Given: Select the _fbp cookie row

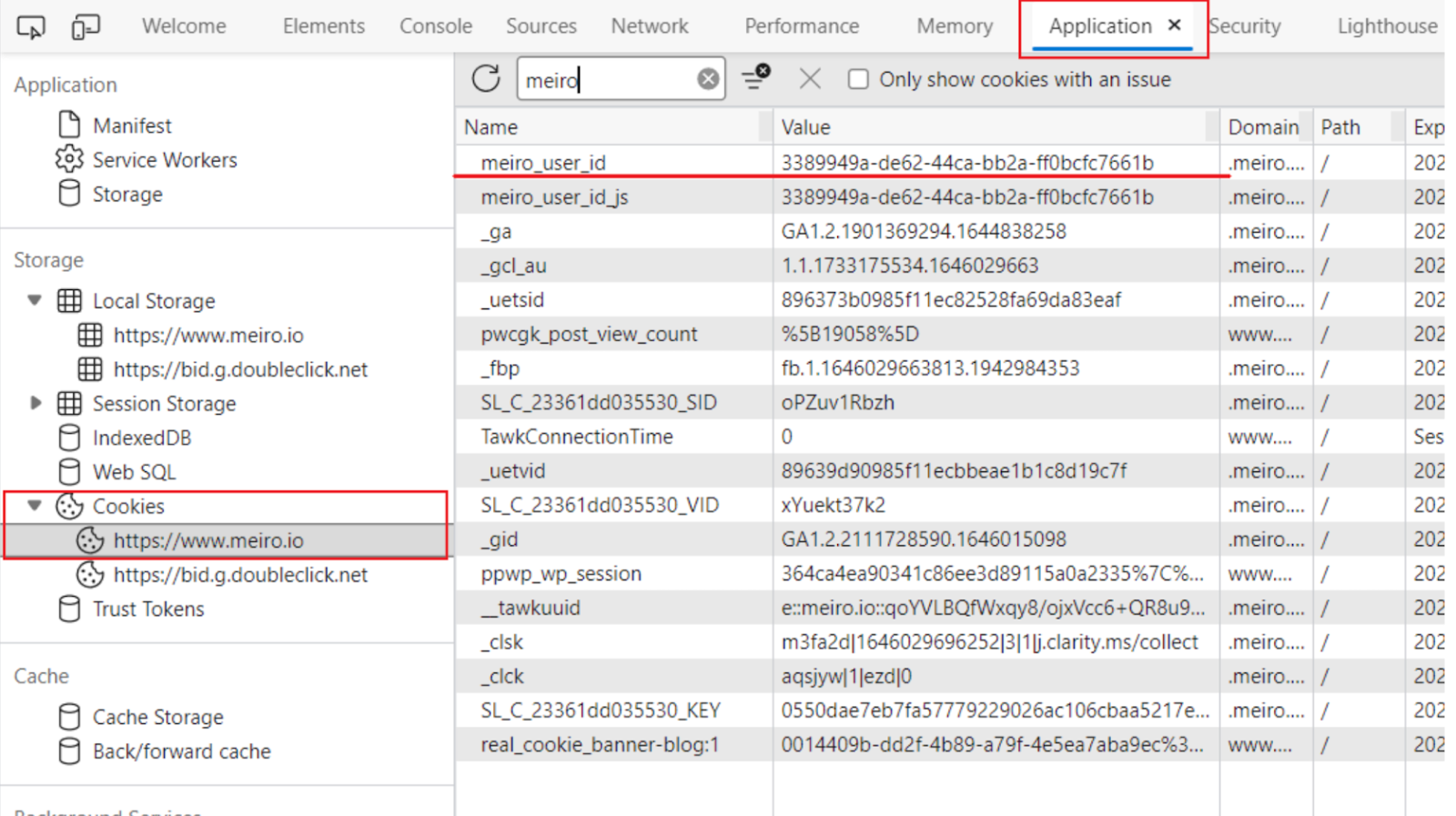Looking at the screenshot, I should (x=949, y=368).
